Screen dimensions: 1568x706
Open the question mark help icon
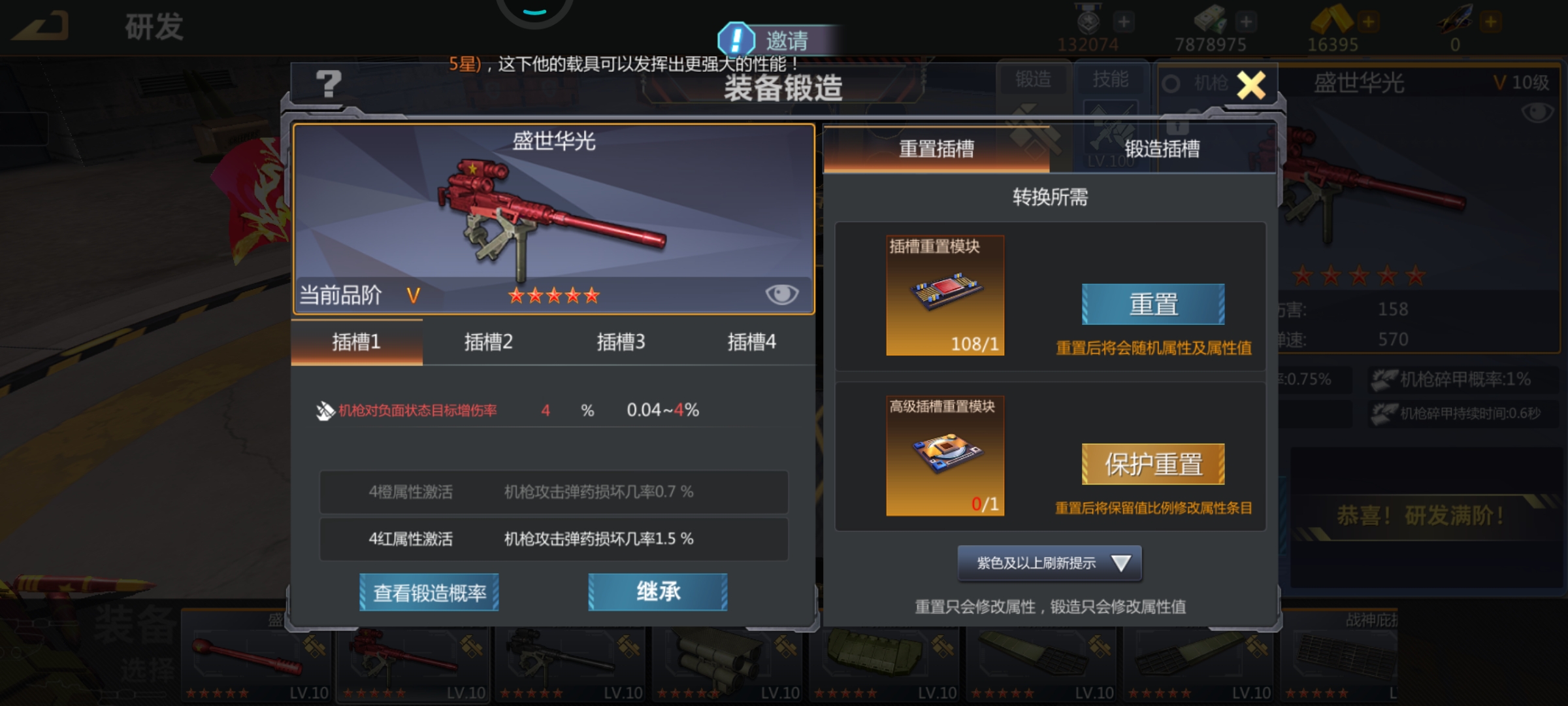[x=329, y=84]
